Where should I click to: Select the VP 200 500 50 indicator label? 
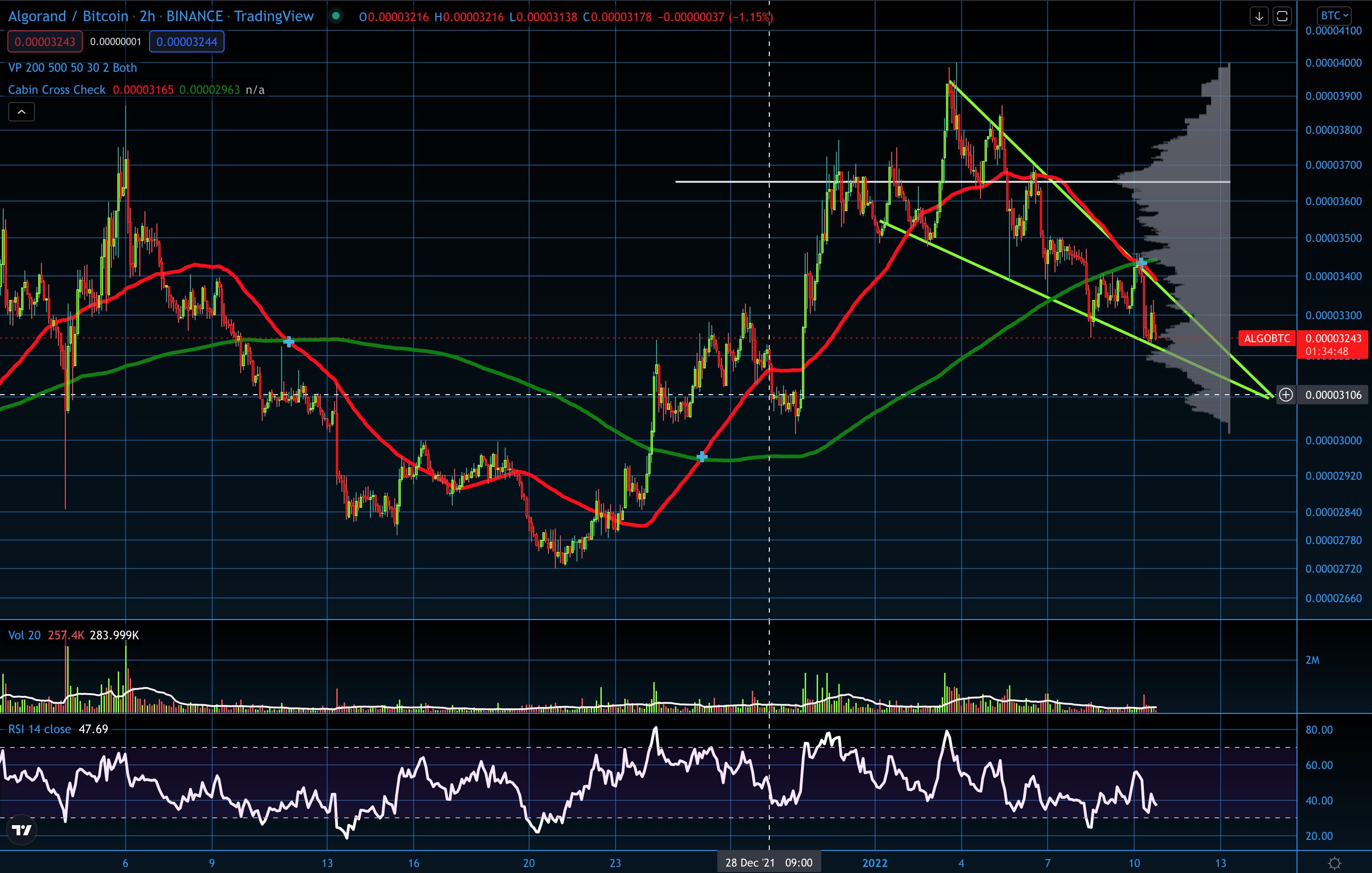click(72, 68)
